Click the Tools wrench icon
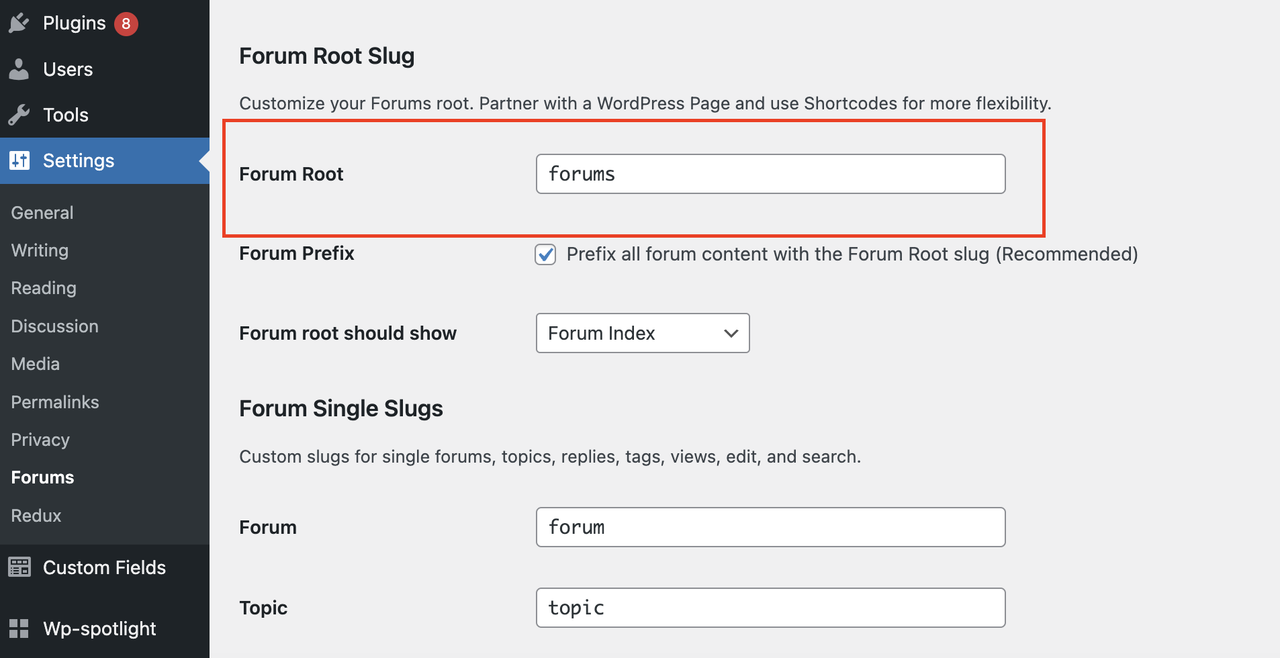 tap(19, 115)
